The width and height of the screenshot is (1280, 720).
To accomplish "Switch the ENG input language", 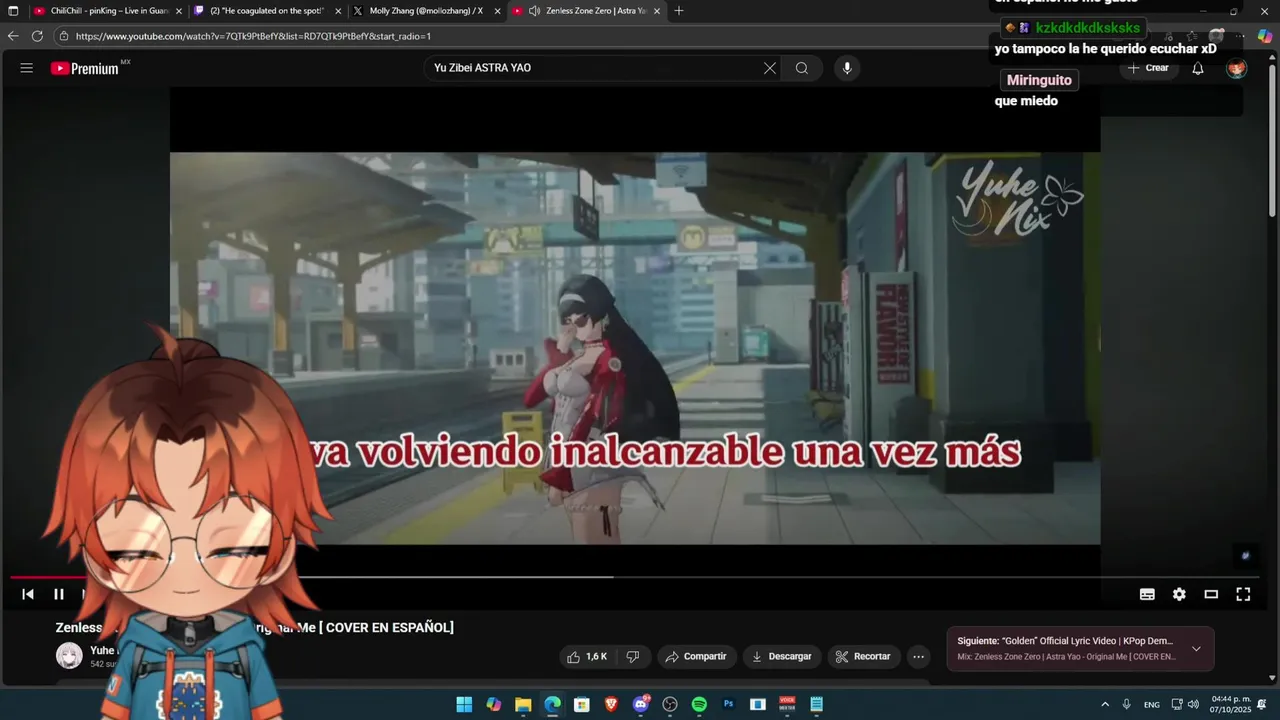I will coord(1152,704).
